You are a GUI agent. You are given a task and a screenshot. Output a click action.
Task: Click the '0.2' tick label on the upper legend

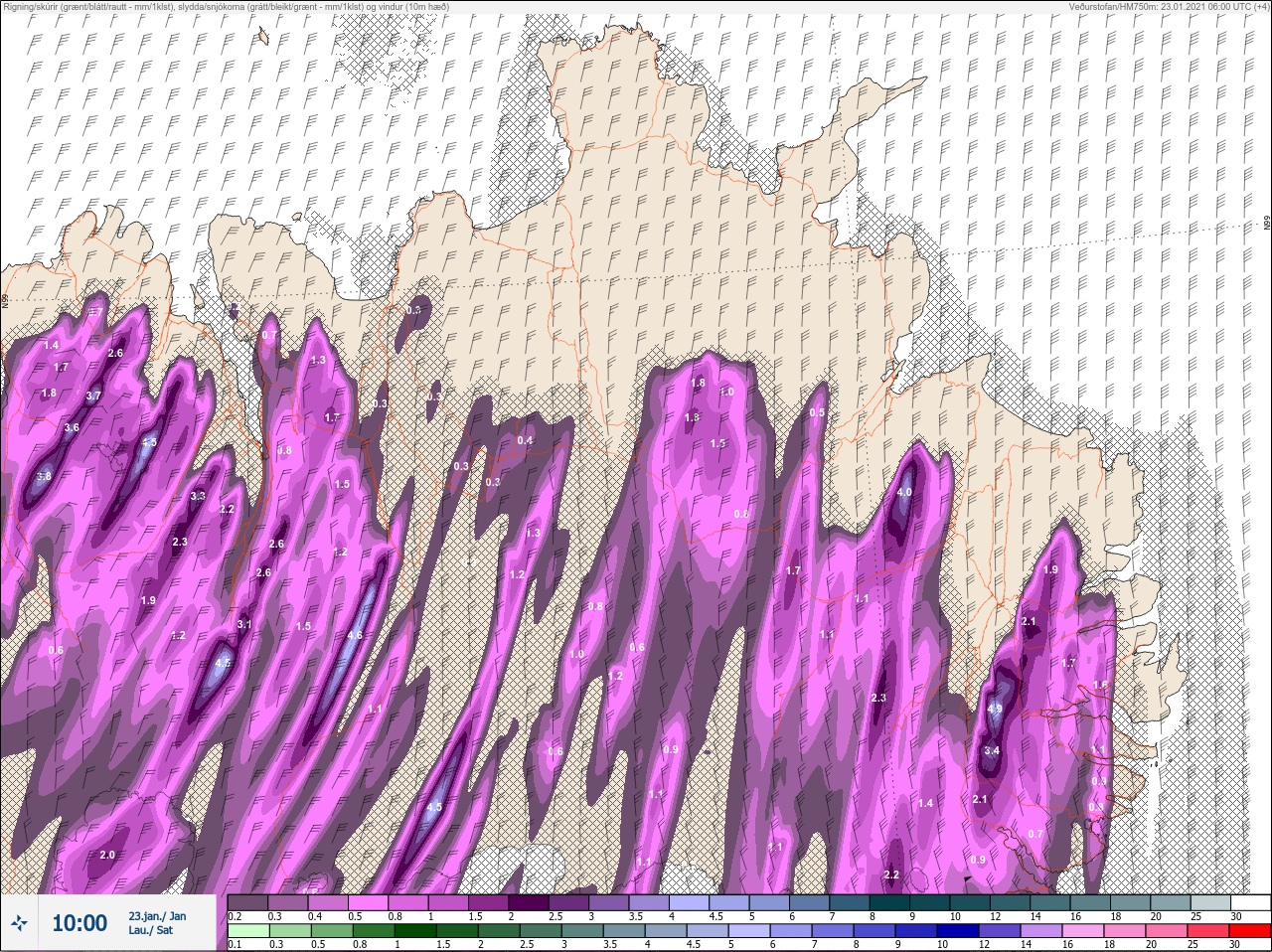click(x=235, y=915)
